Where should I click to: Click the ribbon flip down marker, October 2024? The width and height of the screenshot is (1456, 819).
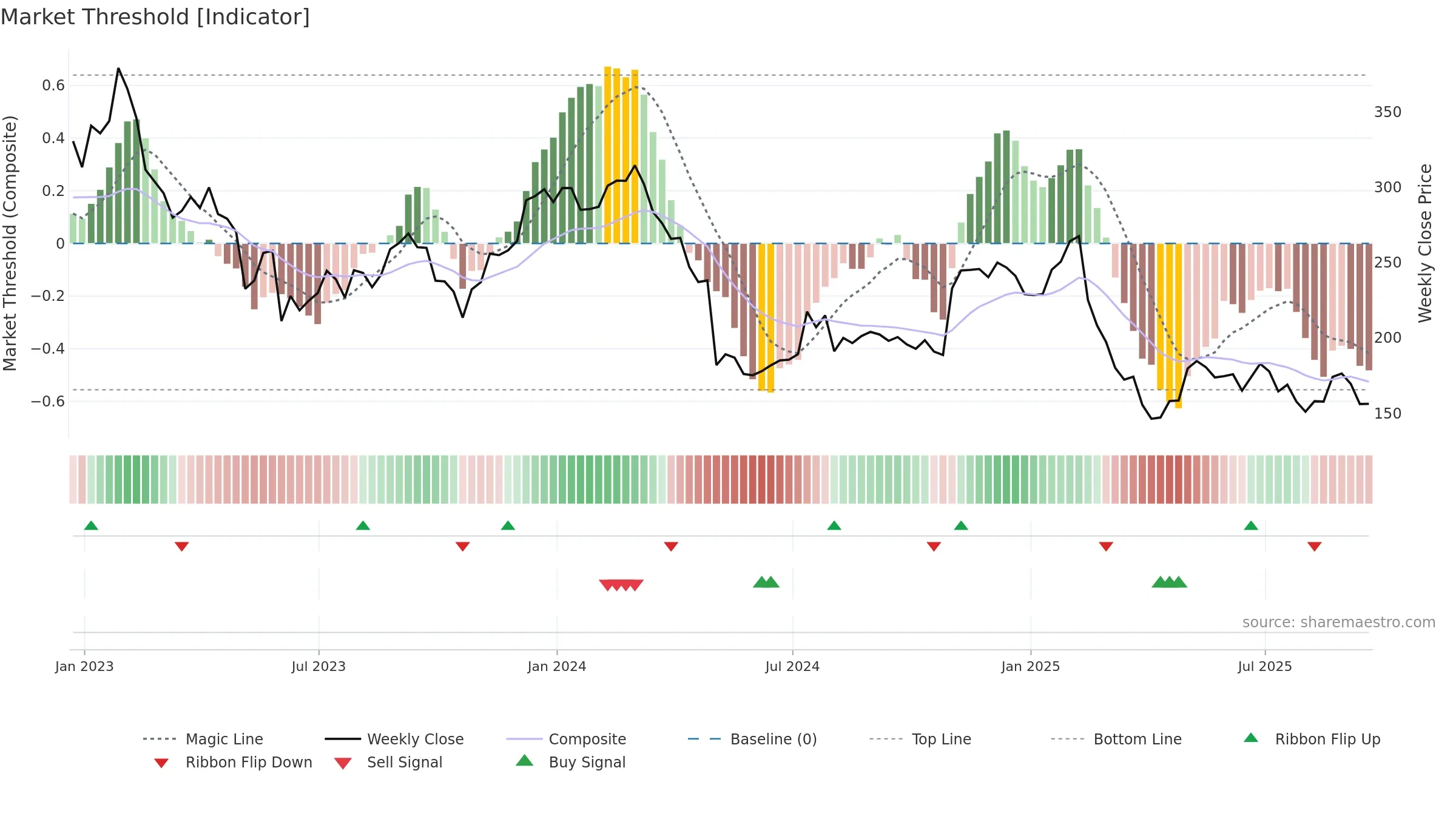click(x=934, y=547)
